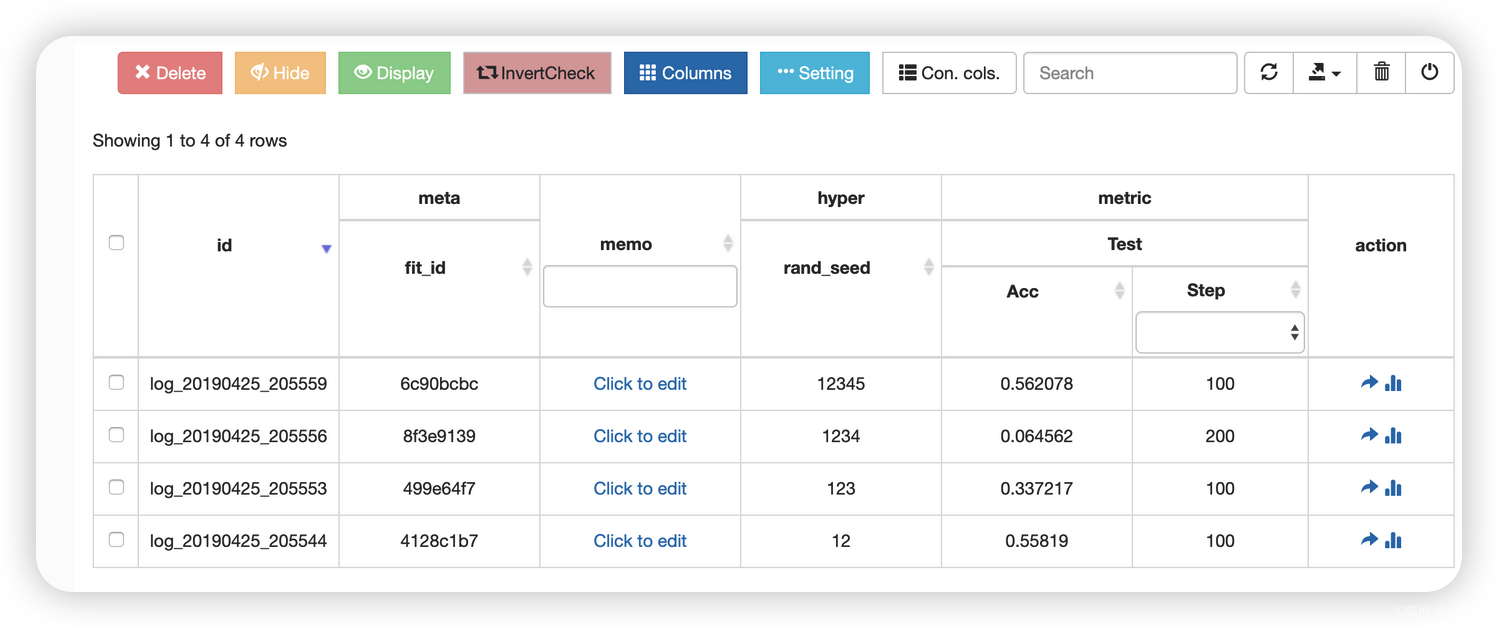This screenshot has width=1498, height=628.
Task: Open the Step filter select box
Action: coord(1220,332)
